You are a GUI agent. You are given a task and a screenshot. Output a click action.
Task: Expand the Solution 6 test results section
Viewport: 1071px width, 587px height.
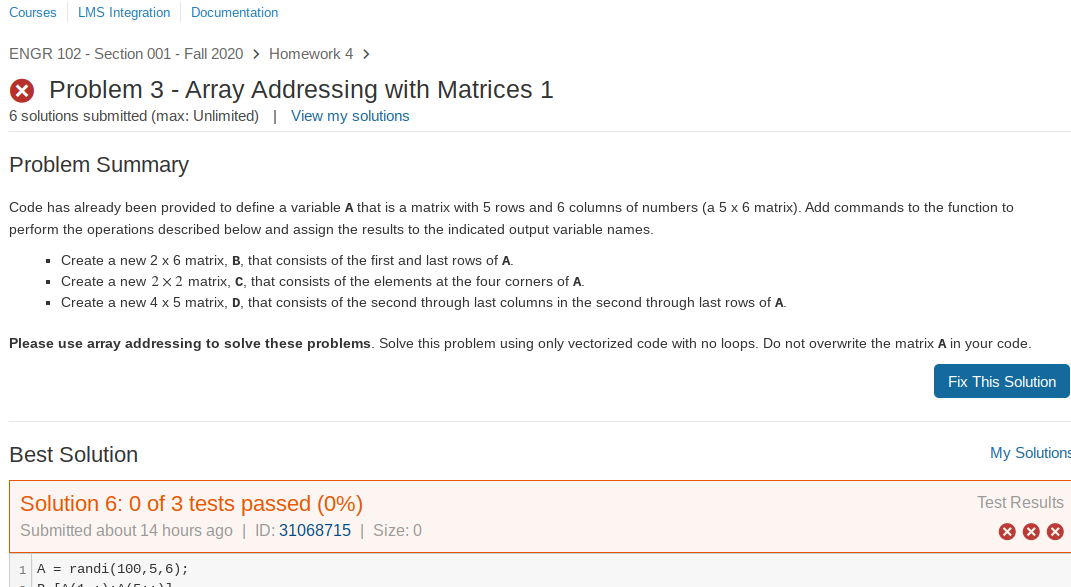(1020, 503)
